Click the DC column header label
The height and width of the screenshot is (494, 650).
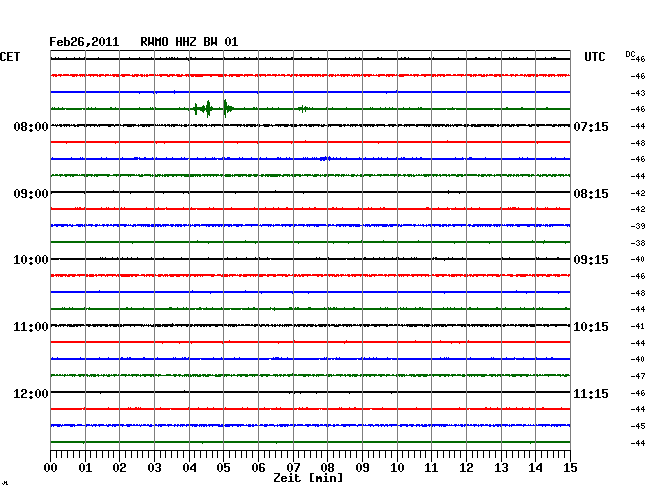pos(630,54)
